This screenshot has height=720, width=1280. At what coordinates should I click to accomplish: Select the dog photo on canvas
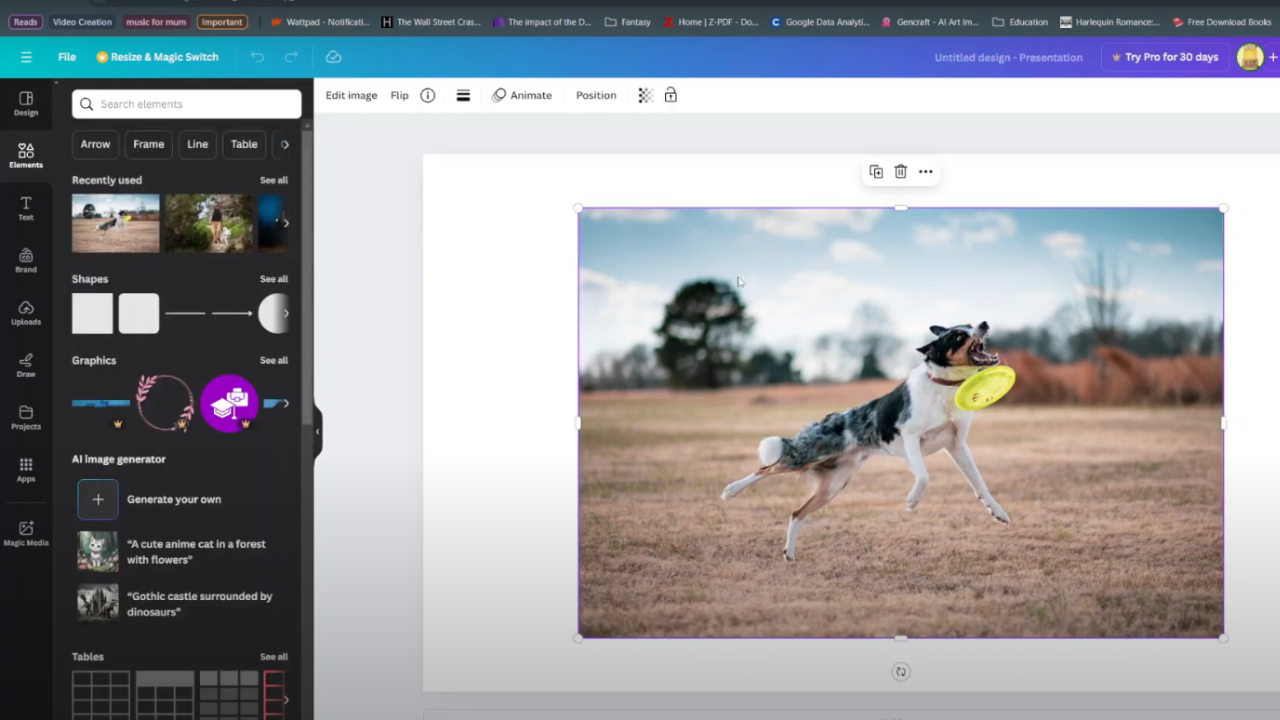pyautogui.click(x=900, y=422)
